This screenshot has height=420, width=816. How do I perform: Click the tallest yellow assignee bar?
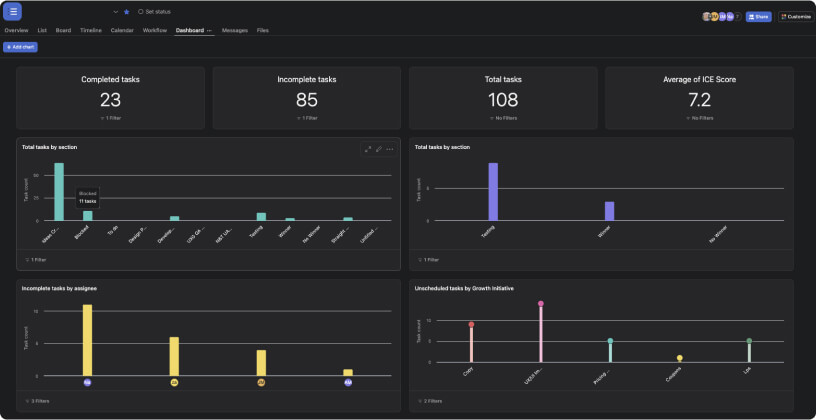[87, 340]
